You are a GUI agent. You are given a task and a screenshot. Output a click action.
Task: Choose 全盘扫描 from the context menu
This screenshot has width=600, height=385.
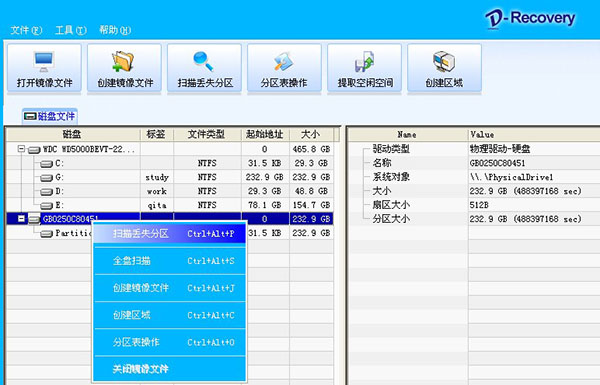[x=170, y=261]
